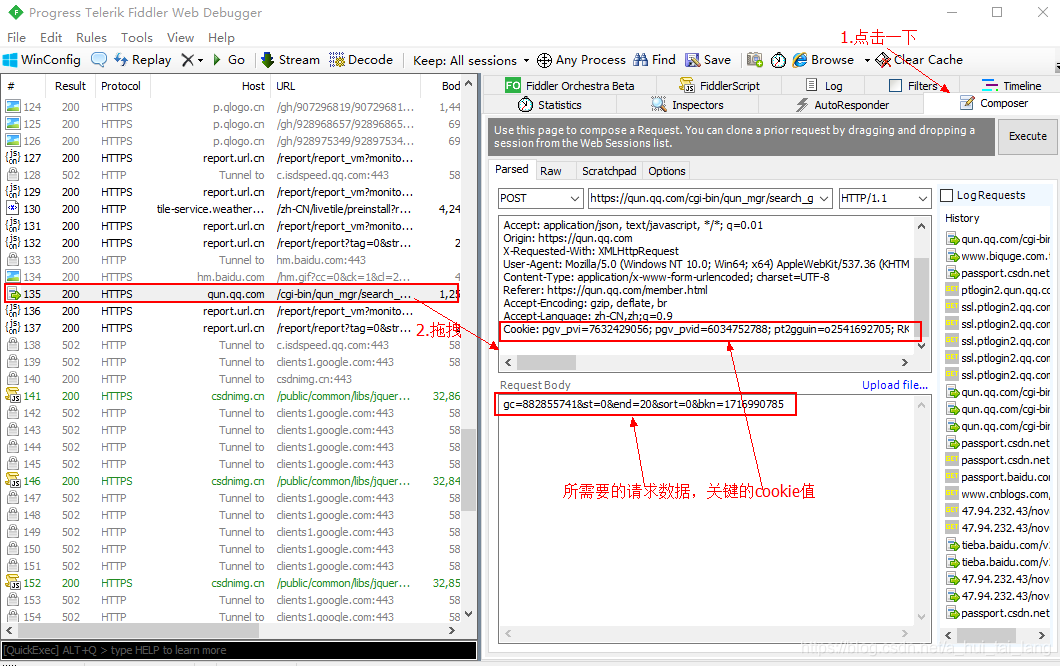Open the Tools menu
This screenshot has height=666, width=1060.
click(137, 38)
